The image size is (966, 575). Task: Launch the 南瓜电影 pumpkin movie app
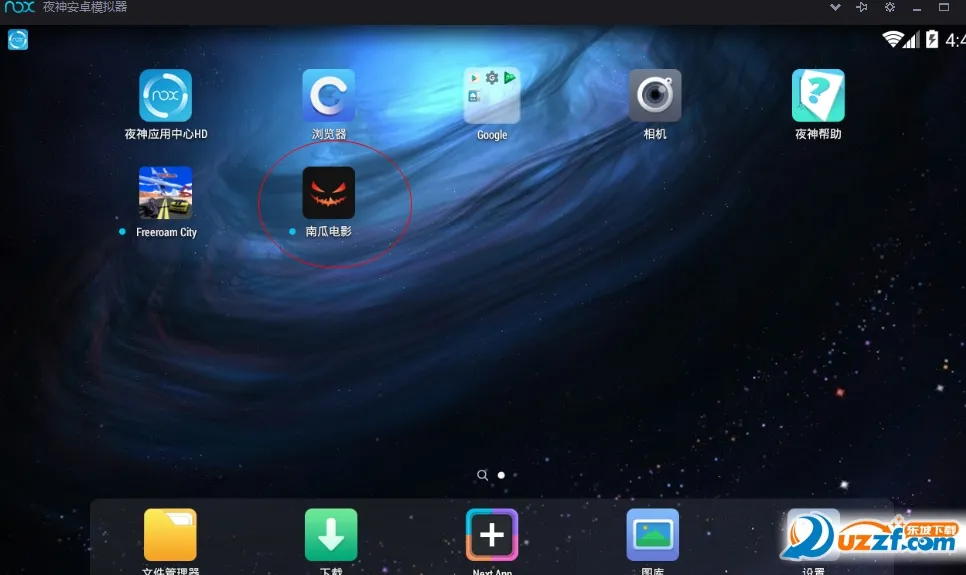(x=328, y=193)
